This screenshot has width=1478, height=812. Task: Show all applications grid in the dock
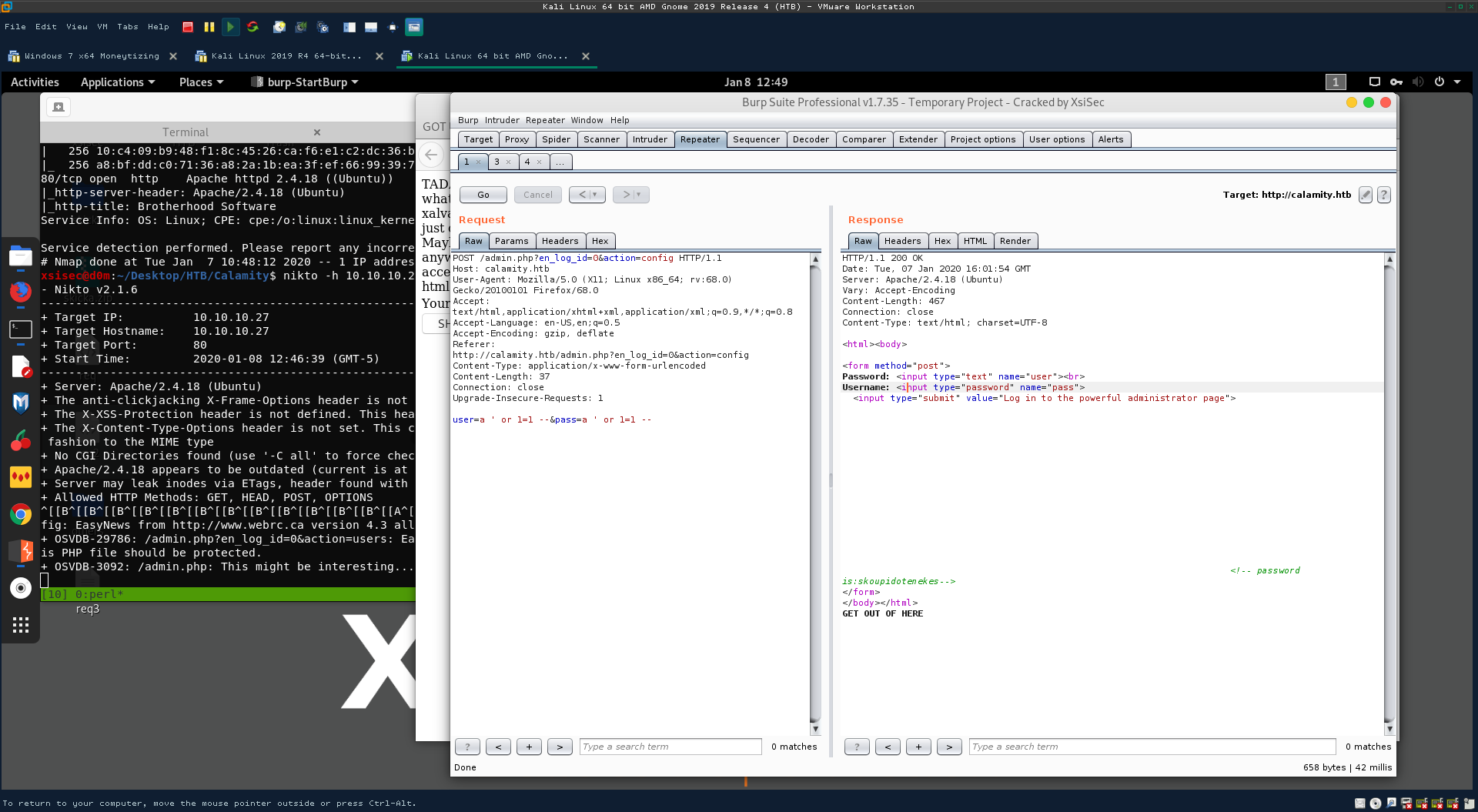21,625
